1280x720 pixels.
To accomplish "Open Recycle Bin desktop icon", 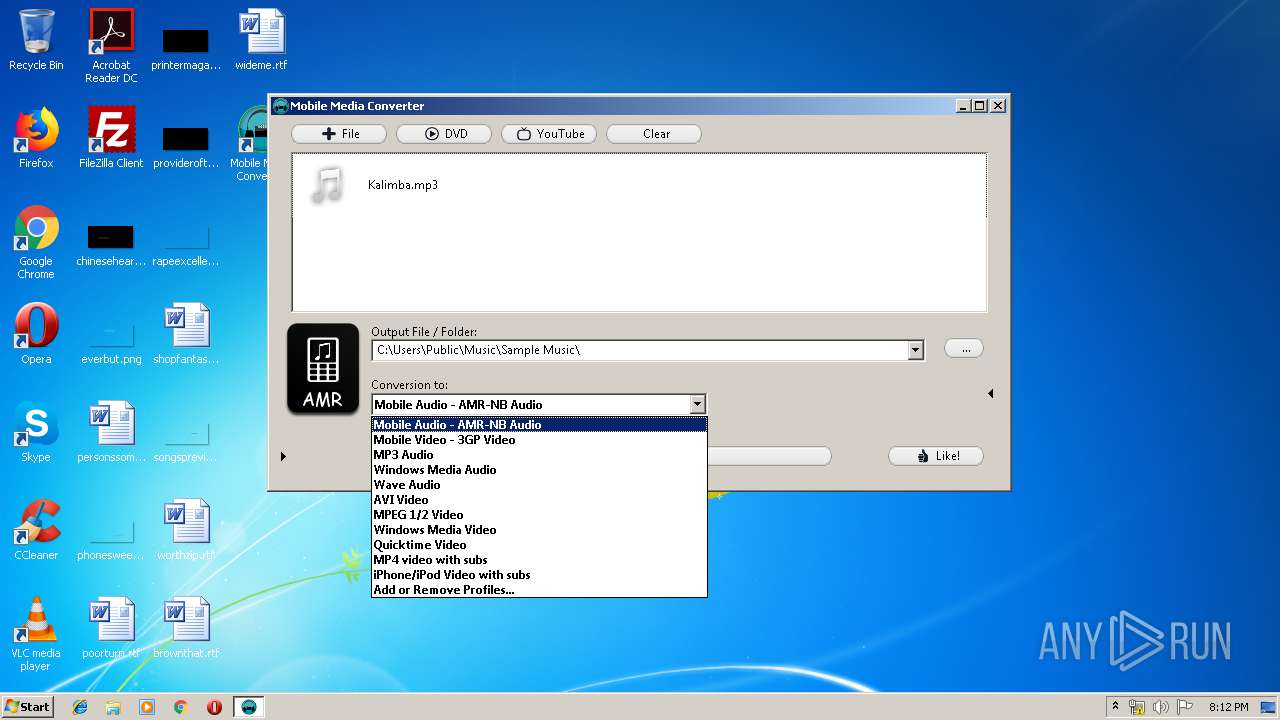I will pos(36,40).
